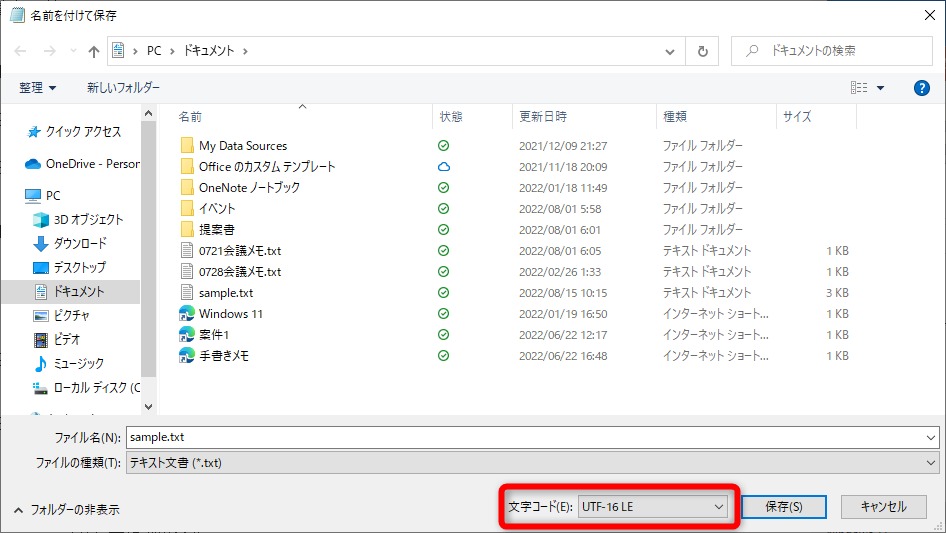Open 3D オブジェクト folder in sidebar
Screen dimensions: 946x533
tap(78, 220)
